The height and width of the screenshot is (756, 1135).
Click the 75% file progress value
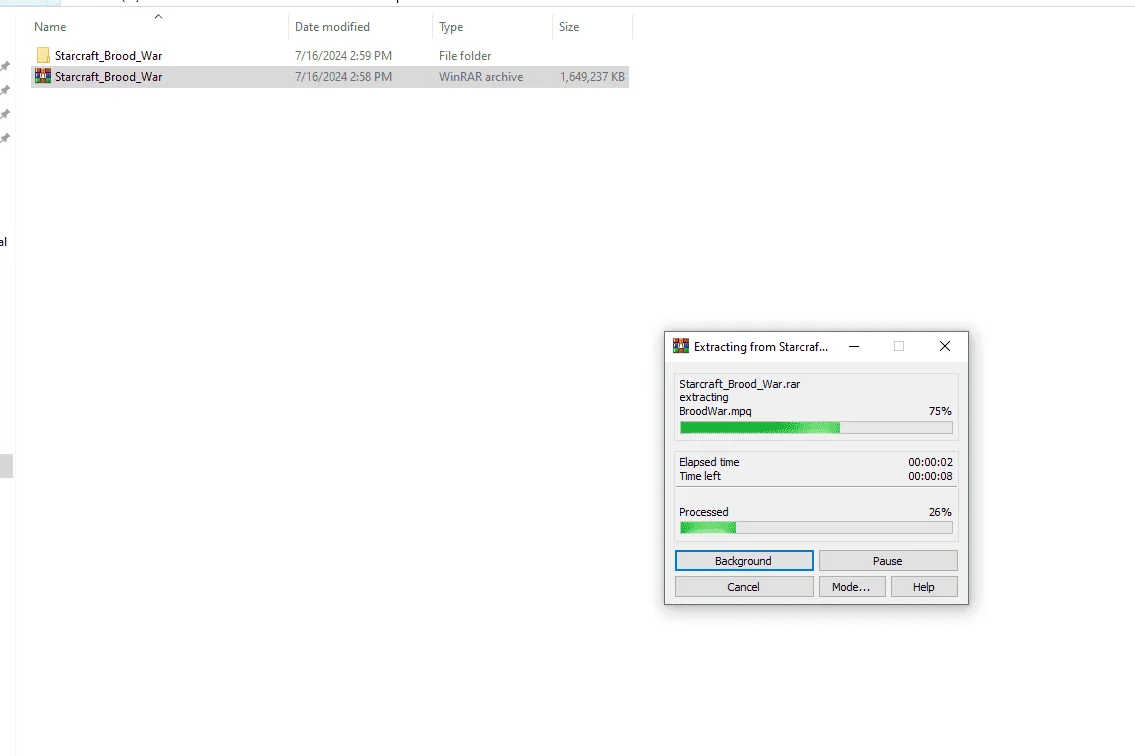click(x=940, y=411)
